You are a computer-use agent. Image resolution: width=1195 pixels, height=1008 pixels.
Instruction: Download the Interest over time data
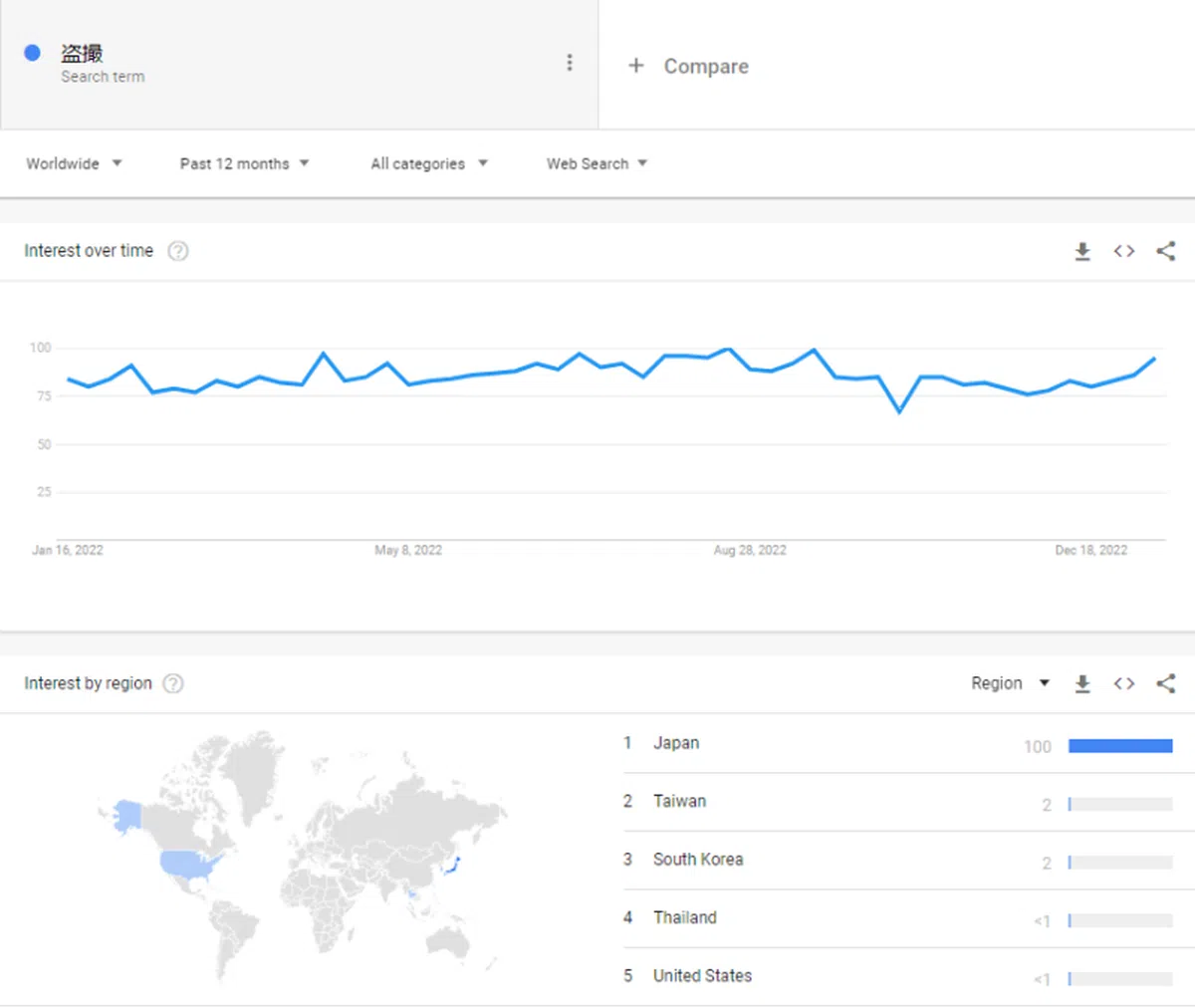click(1082, 251)
